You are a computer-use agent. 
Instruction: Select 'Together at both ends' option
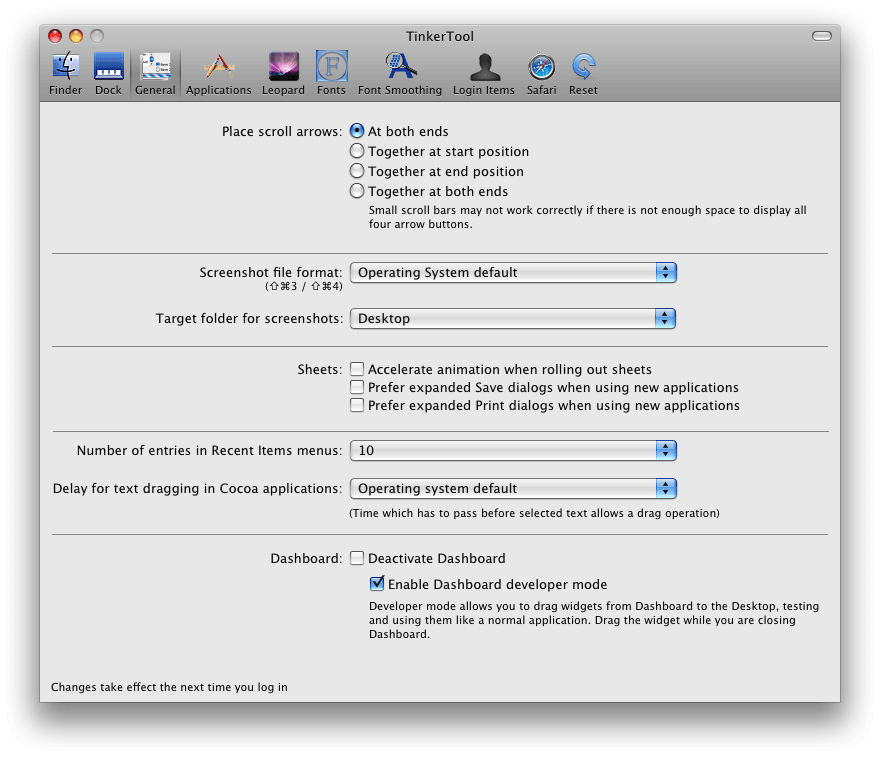pyautogui.click(x=357, y=191)
